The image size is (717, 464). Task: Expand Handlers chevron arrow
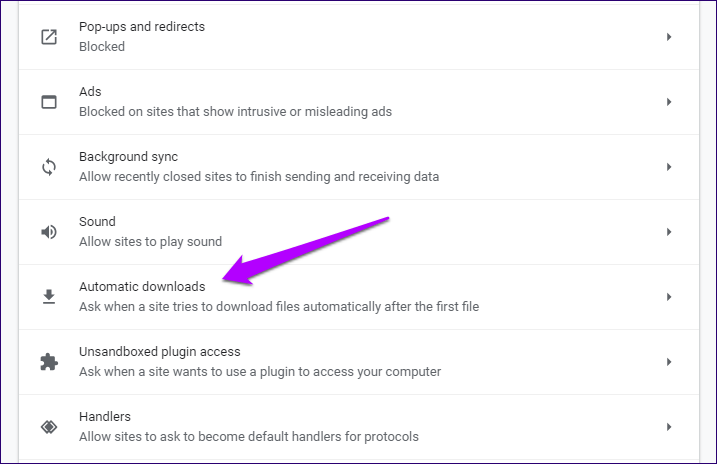pyautogui.click(x=669, y=427)
